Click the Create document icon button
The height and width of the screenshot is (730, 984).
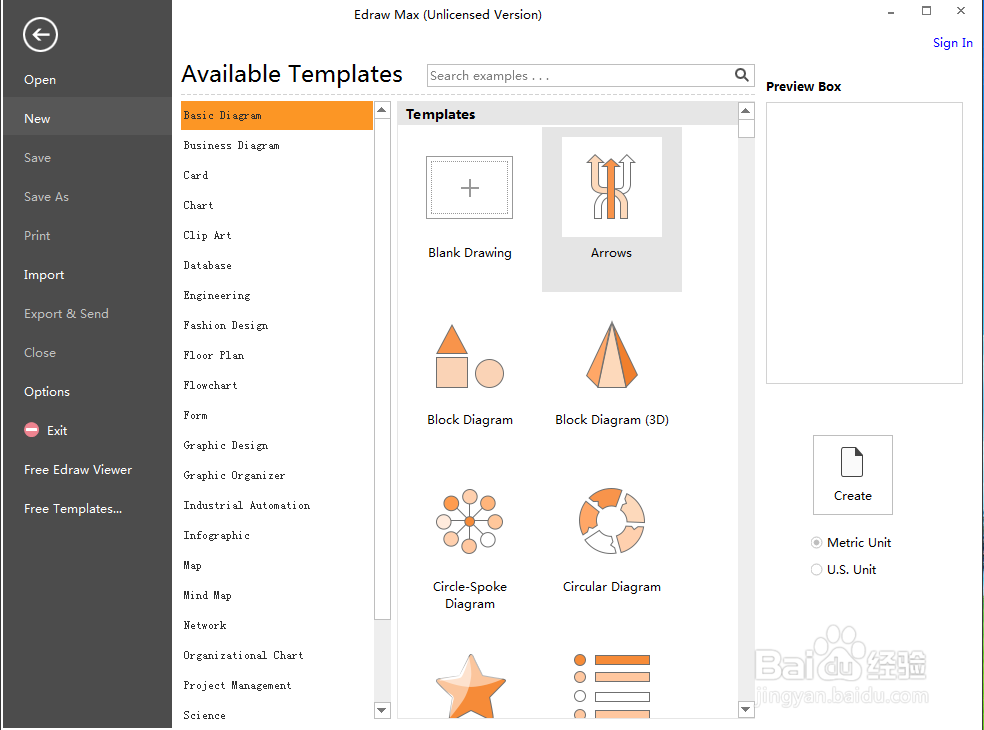click(852, 475)
